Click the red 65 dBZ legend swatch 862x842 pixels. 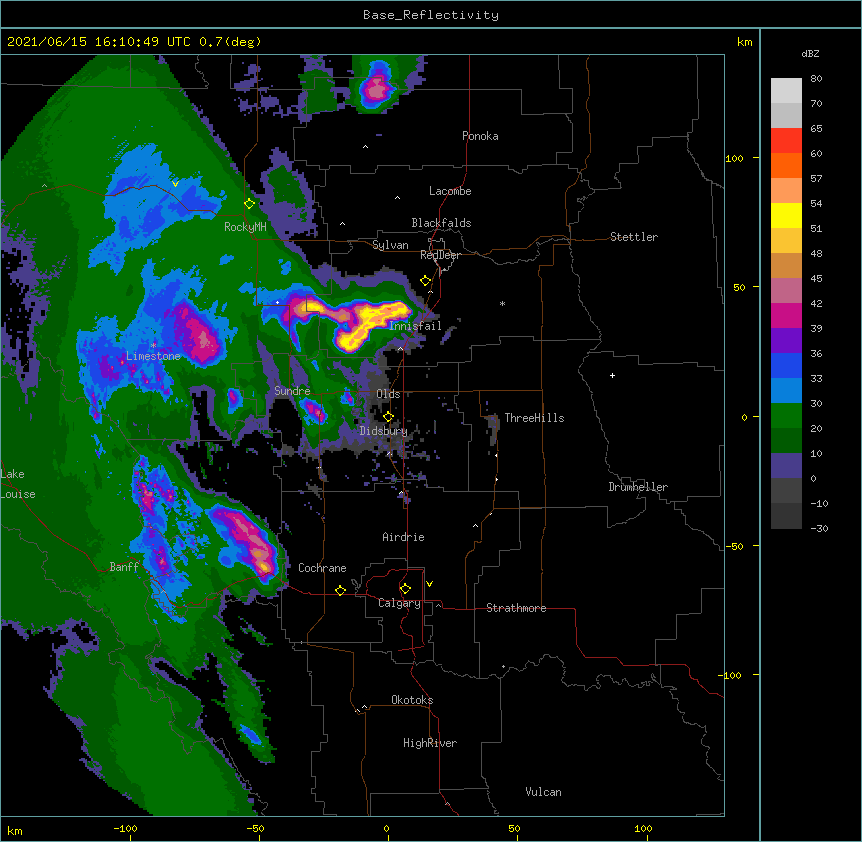[x=786, y=141]
